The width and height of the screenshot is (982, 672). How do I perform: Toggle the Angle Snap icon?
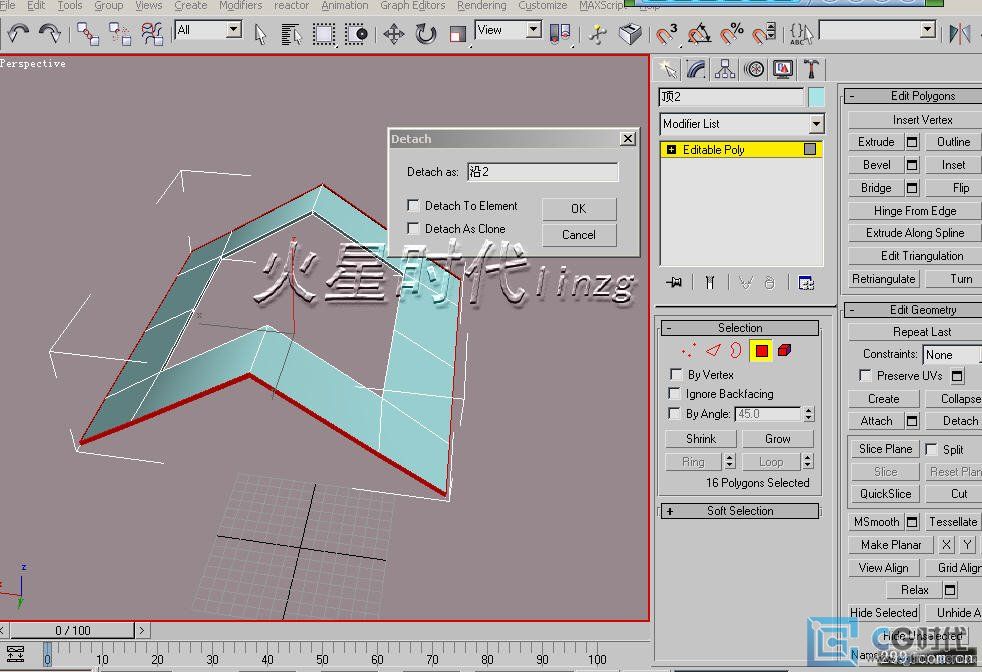click(x=699, y=34)
